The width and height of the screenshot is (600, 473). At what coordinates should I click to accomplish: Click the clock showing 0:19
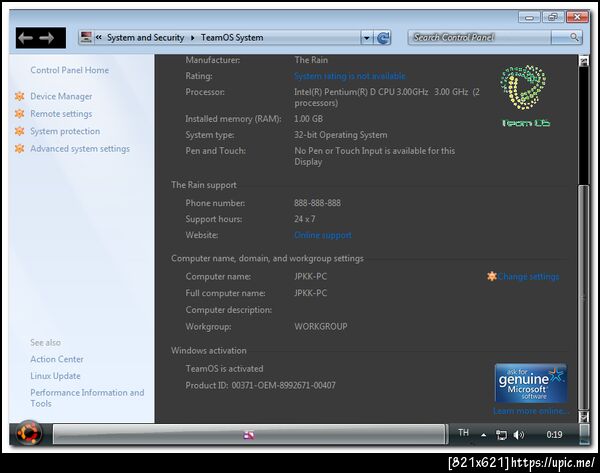pos(554,435)
